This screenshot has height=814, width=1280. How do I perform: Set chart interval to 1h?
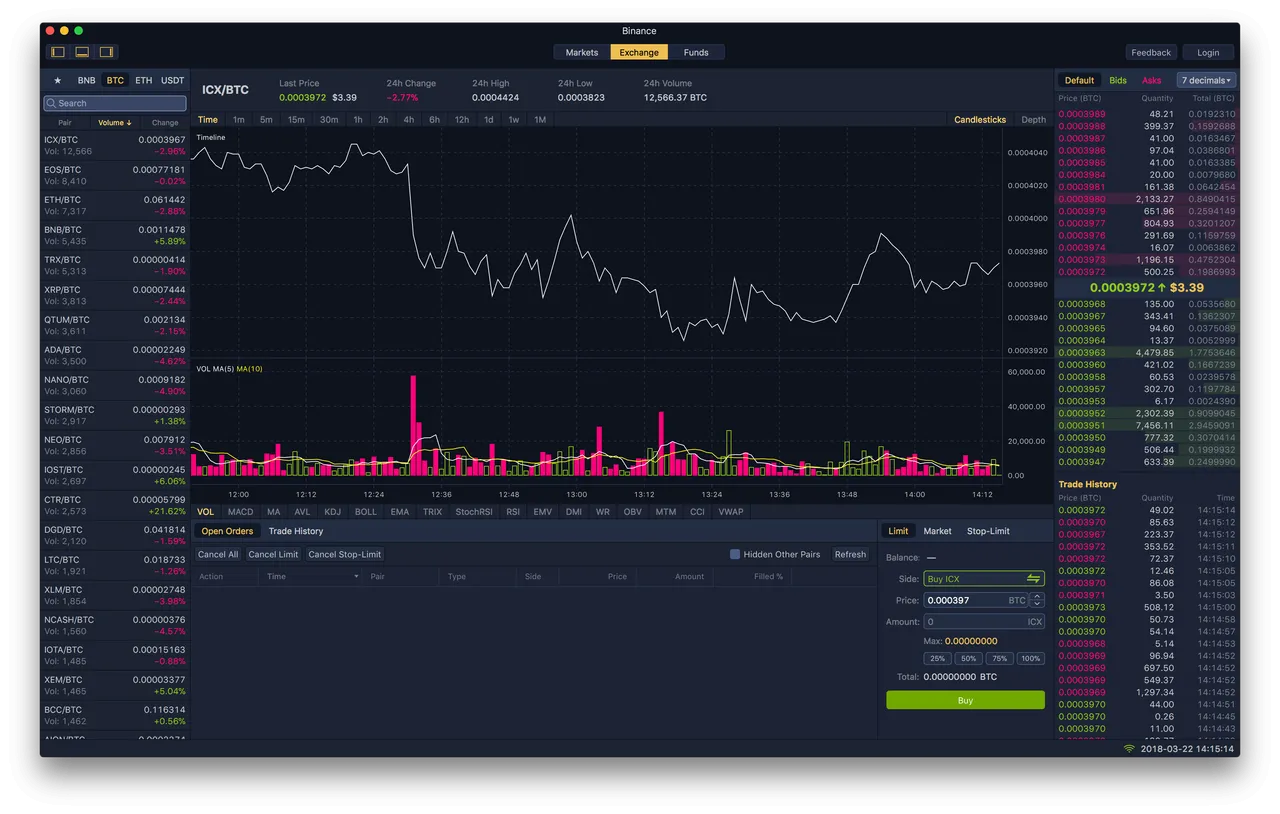click(358, 120)
